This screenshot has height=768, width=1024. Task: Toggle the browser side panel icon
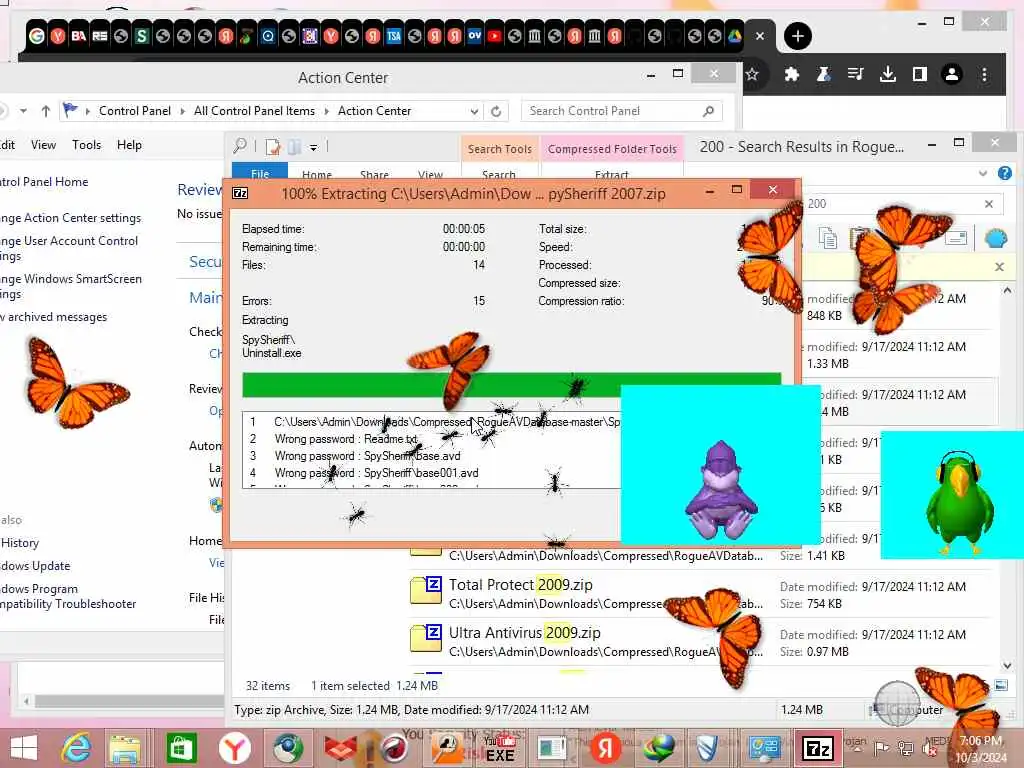[920, 74]
